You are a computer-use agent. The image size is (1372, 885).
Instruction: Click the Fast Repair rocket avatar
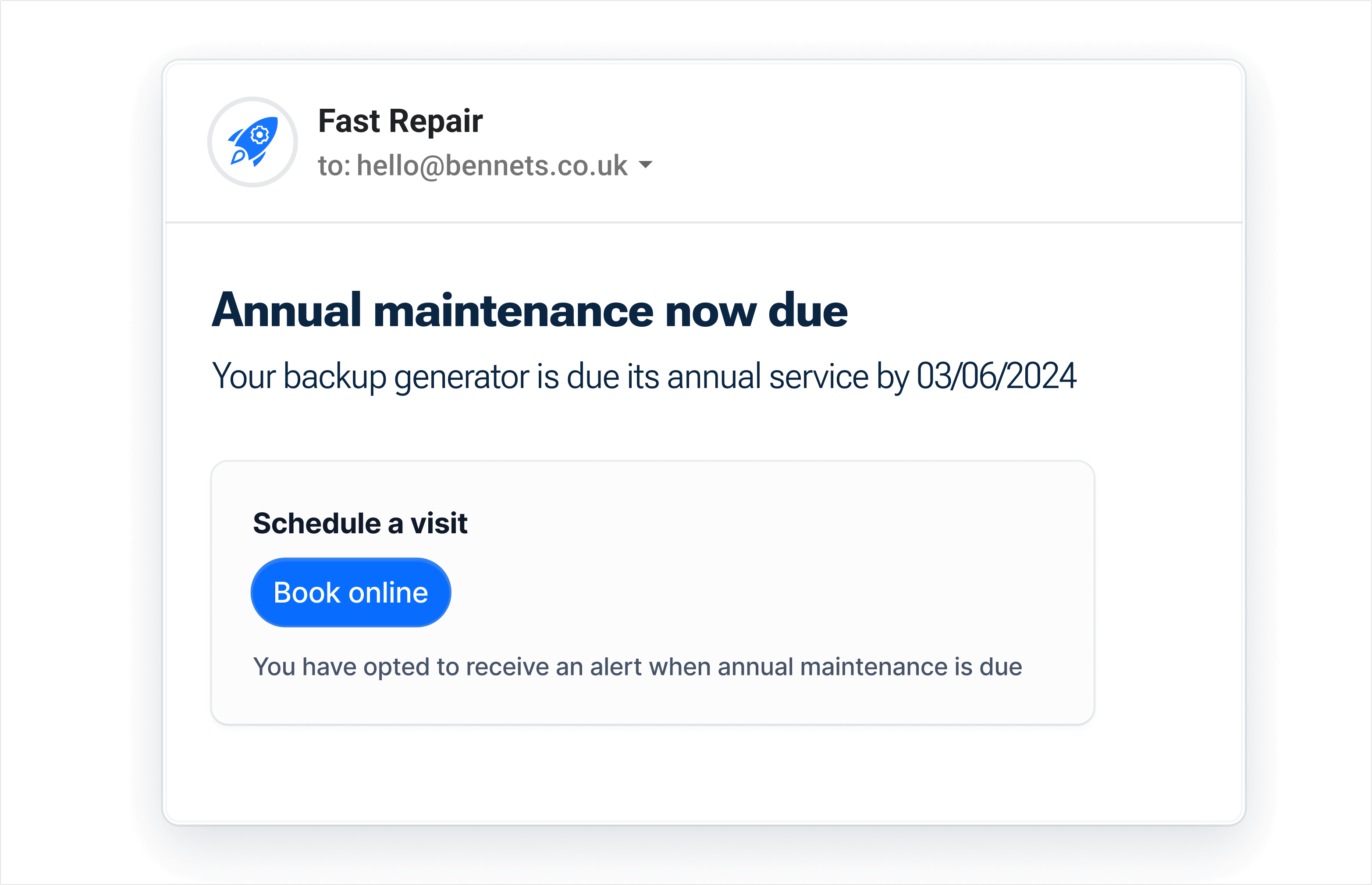(x=252, y=142)
